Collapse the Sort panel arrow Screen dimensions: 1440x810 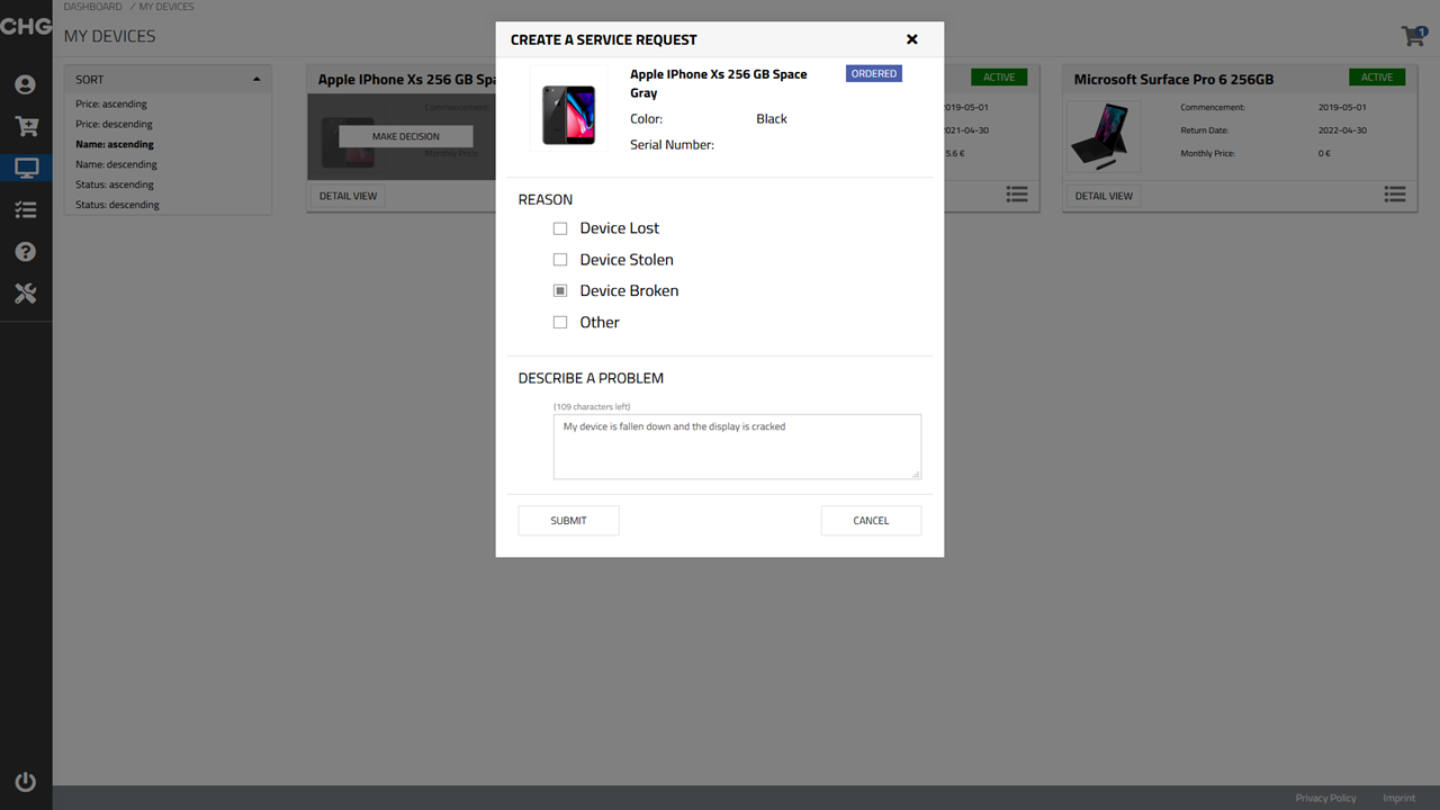click(256, 79)
